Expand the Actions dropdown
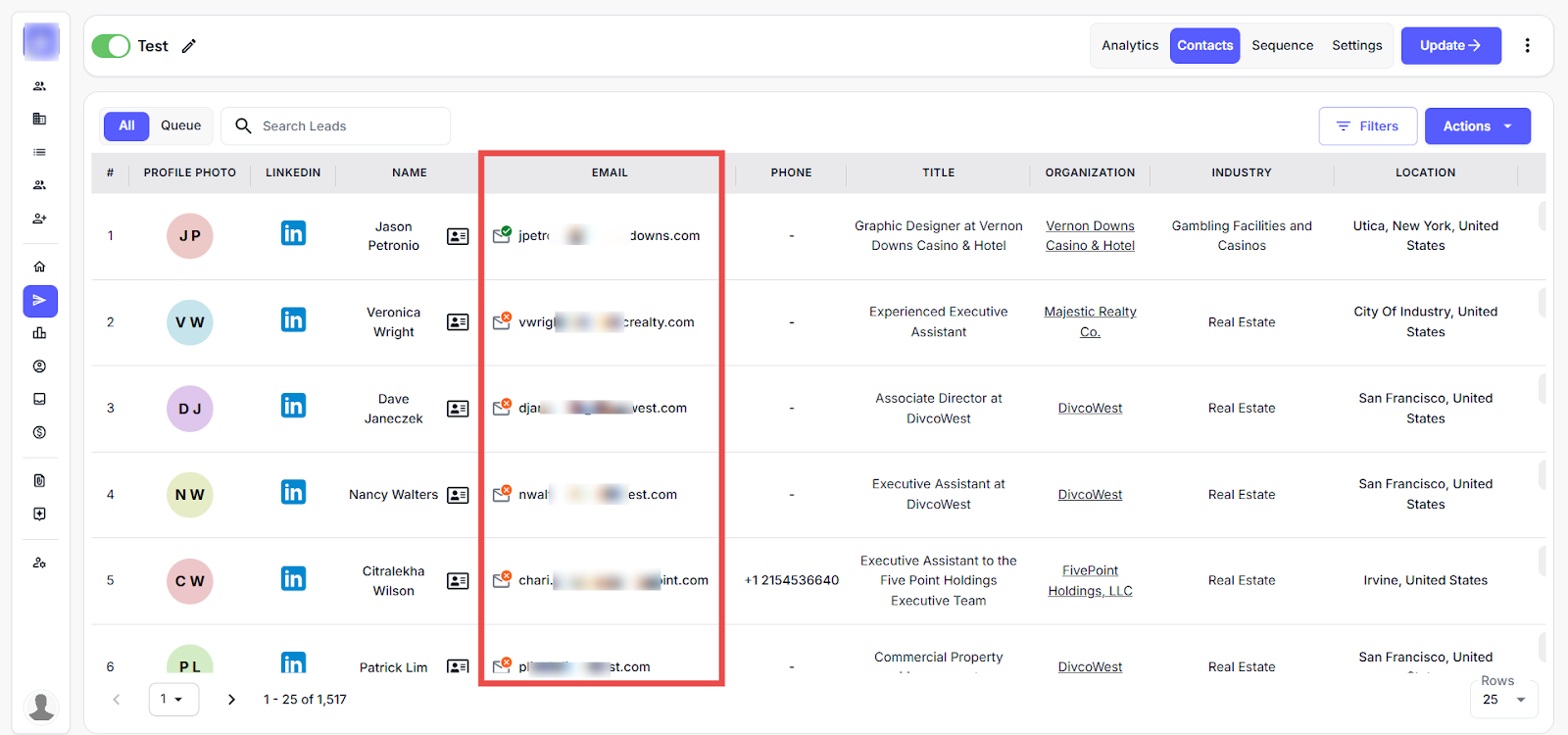This screenshot has height=735, width=1568. [1477, 126]
